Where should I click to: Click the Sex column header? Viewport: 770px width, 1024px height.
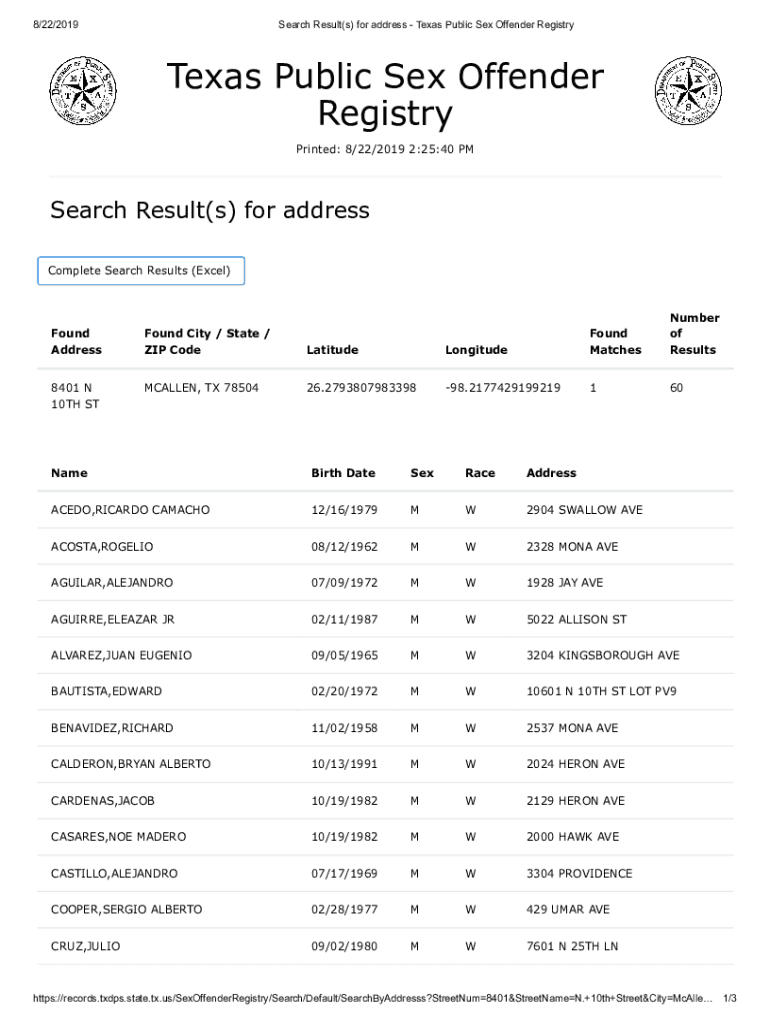(422, 473)
